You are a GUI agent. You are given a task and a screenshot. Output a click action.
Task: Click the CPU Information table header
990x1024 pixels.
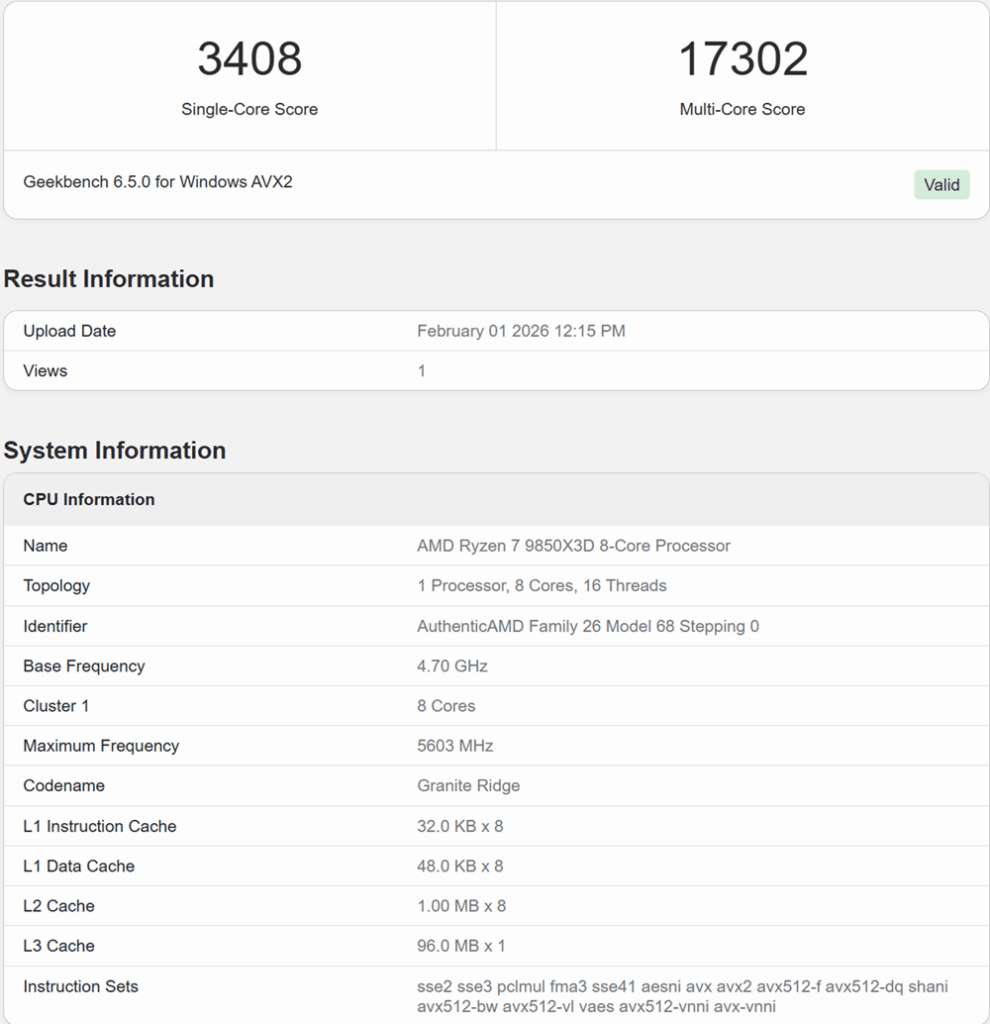coord(89,500)
